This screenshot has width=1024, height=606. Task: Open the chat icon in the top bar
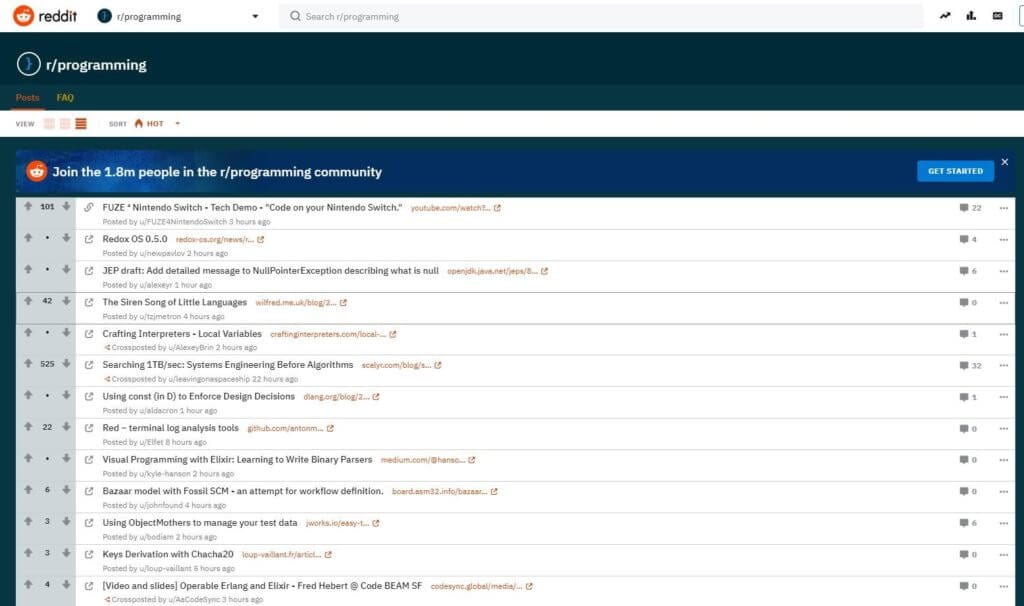coord(997,15)
